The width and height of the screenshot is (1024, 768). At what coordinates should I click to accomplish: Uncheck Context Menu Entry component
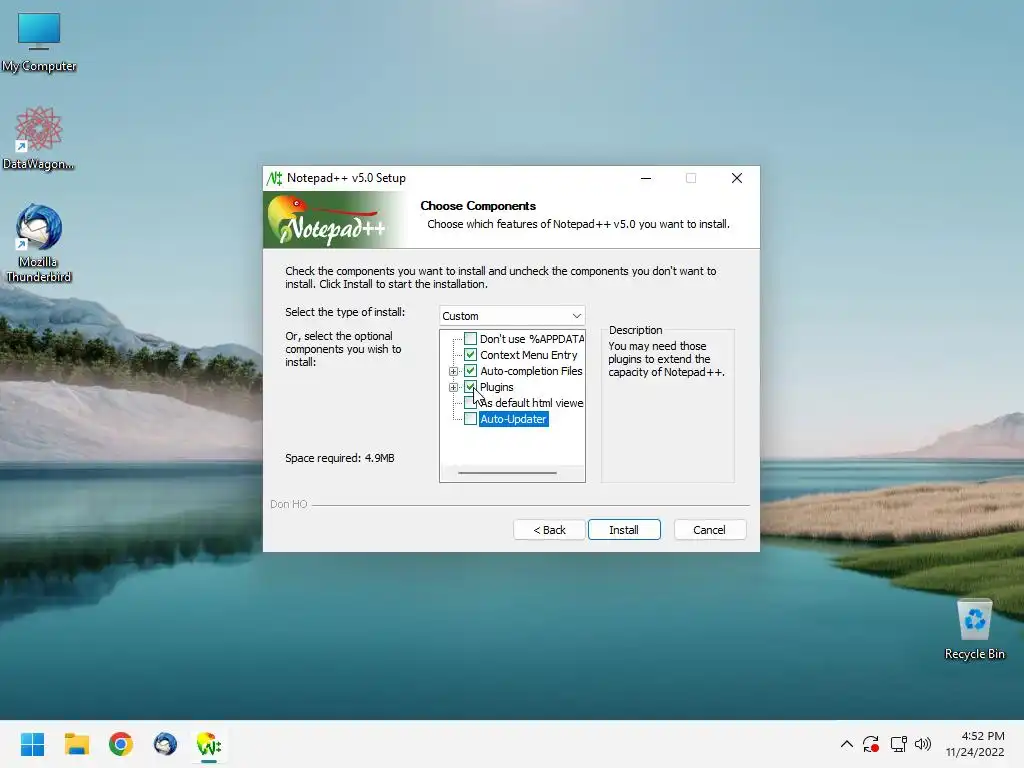click(470, 355)
